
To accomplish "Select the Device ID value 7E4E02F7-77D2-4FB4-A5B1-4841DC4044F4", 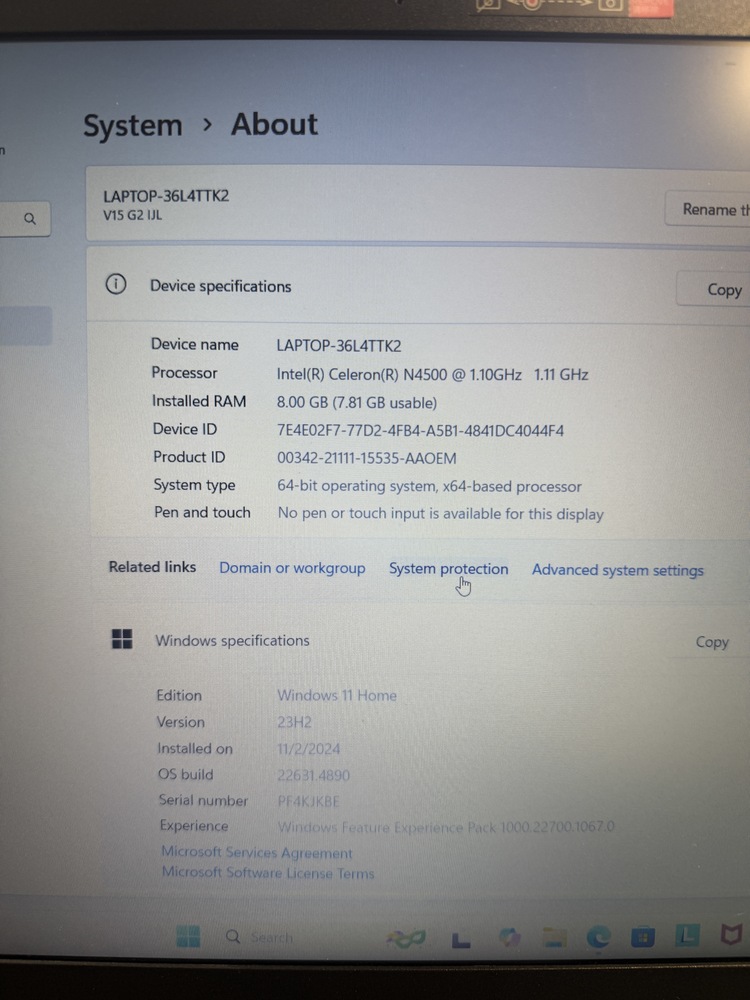I will (420, 430).
